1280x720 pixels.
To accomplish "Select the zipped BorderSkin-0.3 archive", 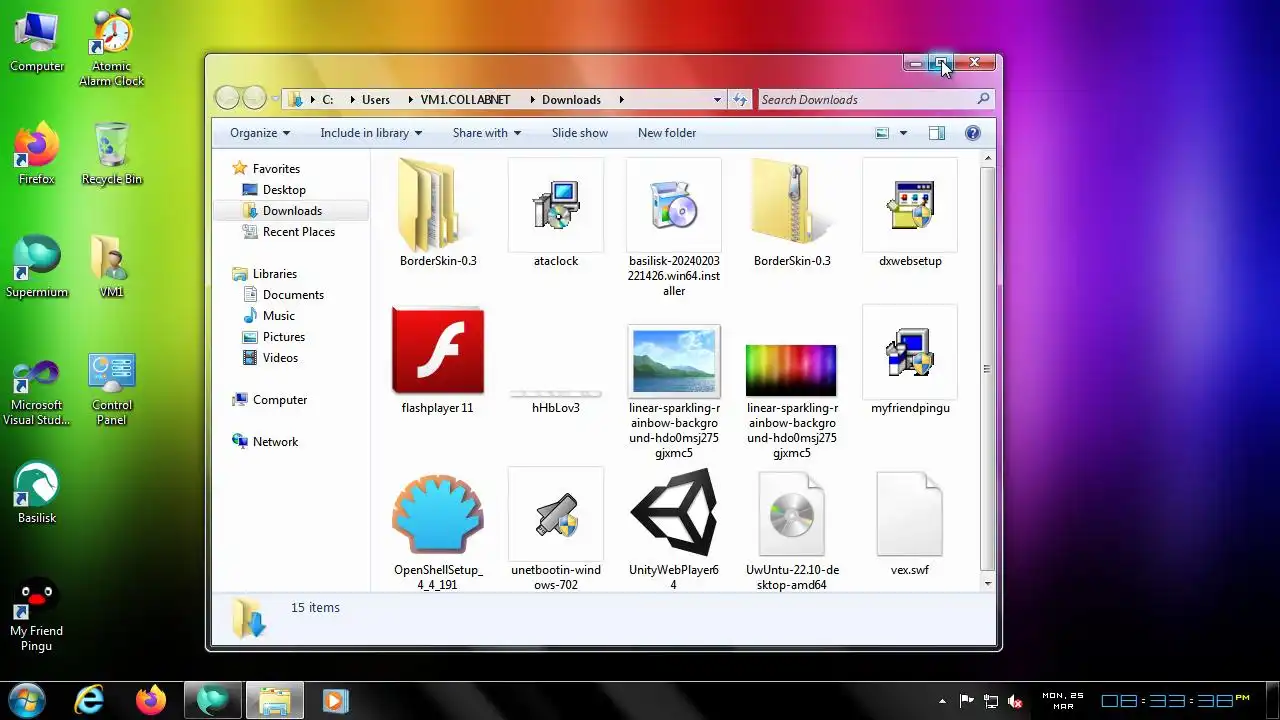I will 792,212.
